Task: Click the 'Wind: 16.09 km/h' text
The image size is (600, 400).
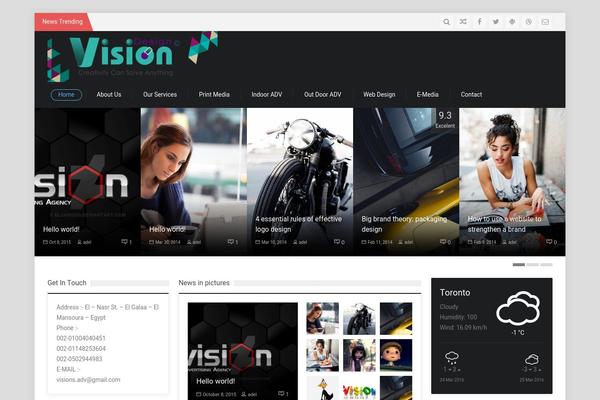Action: pyautogui.click(x=463, y=328)
